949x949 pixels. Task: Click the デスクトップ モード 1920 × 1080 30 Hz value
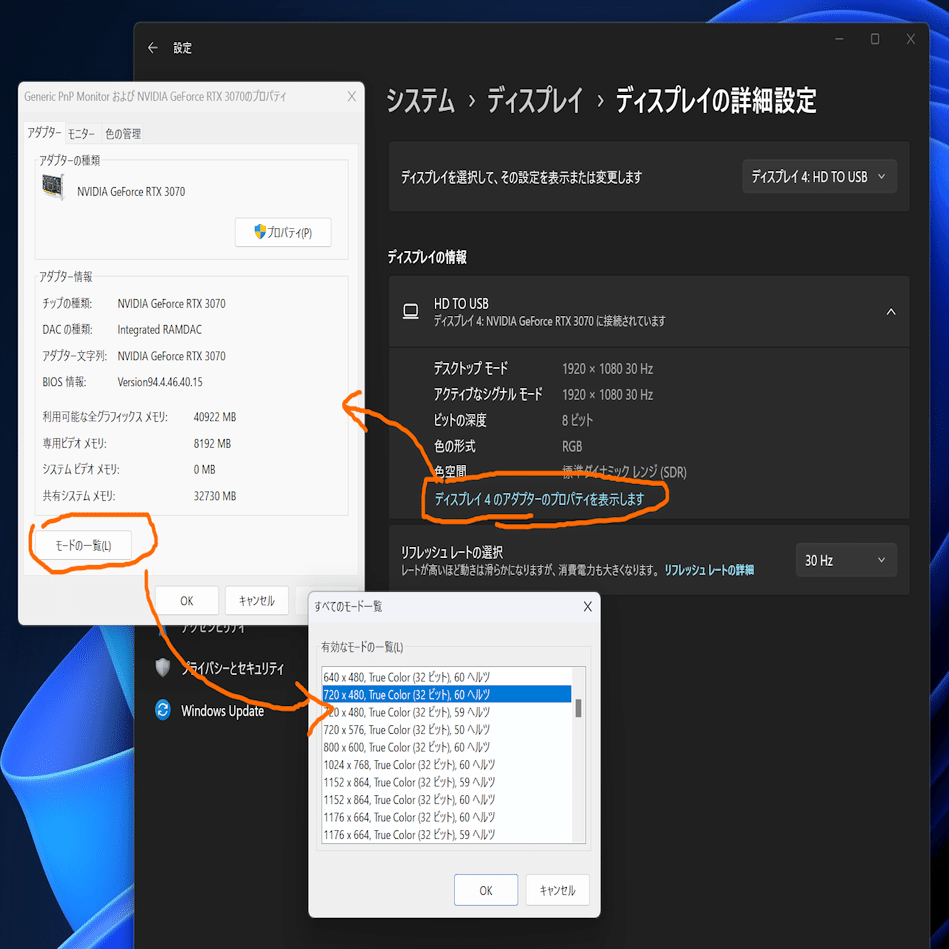click(607, 369)
